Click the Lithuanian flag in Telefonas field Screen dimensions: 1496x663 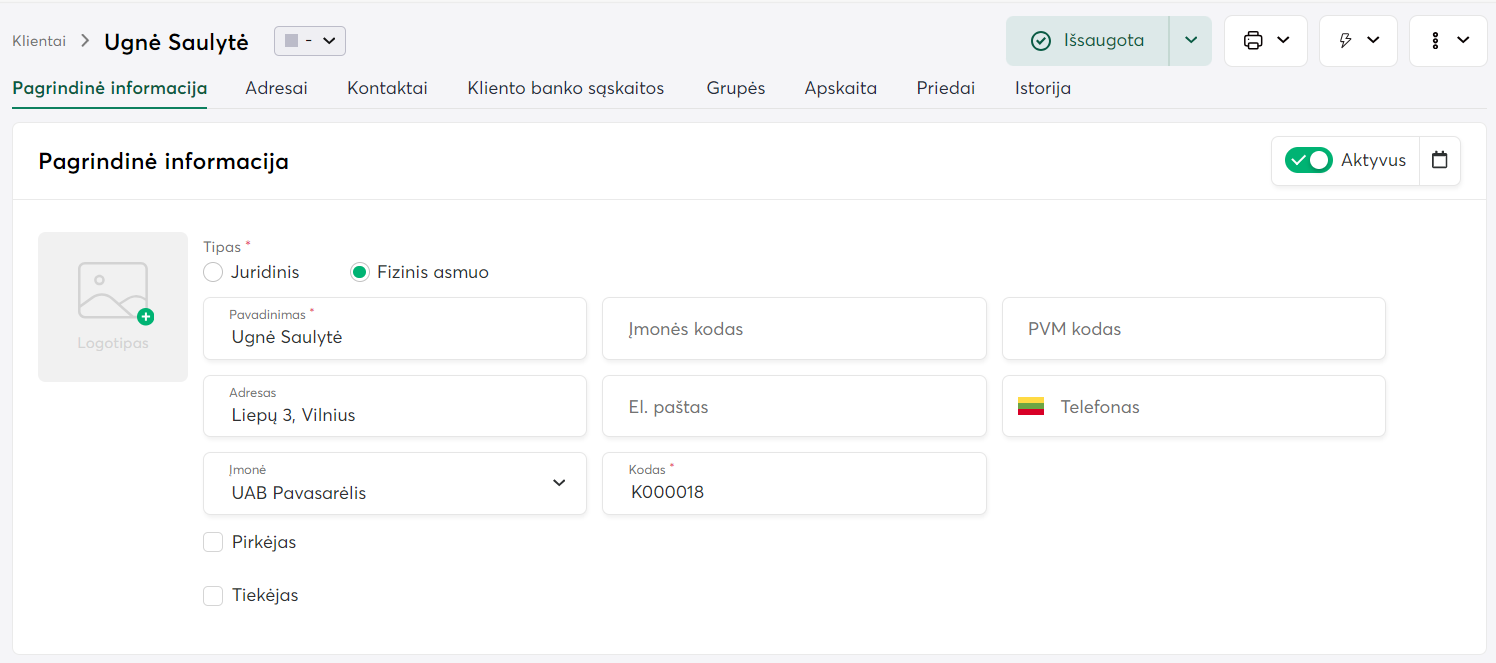click(1031, 406)
